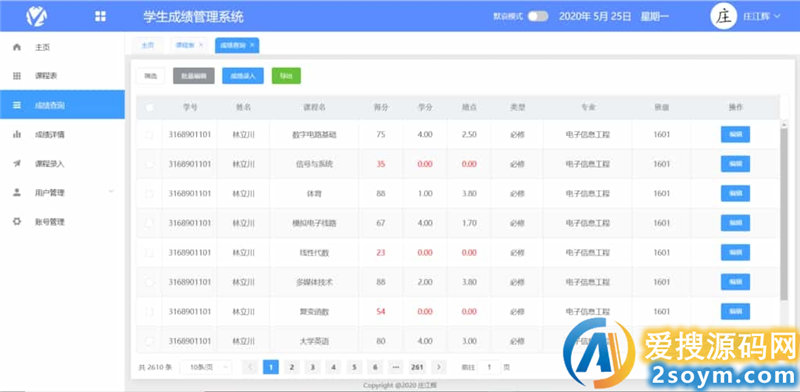Screen dimensions: 800x392
Task: Open the 10条/页 page size dropdown
Action: coord(206,367)
